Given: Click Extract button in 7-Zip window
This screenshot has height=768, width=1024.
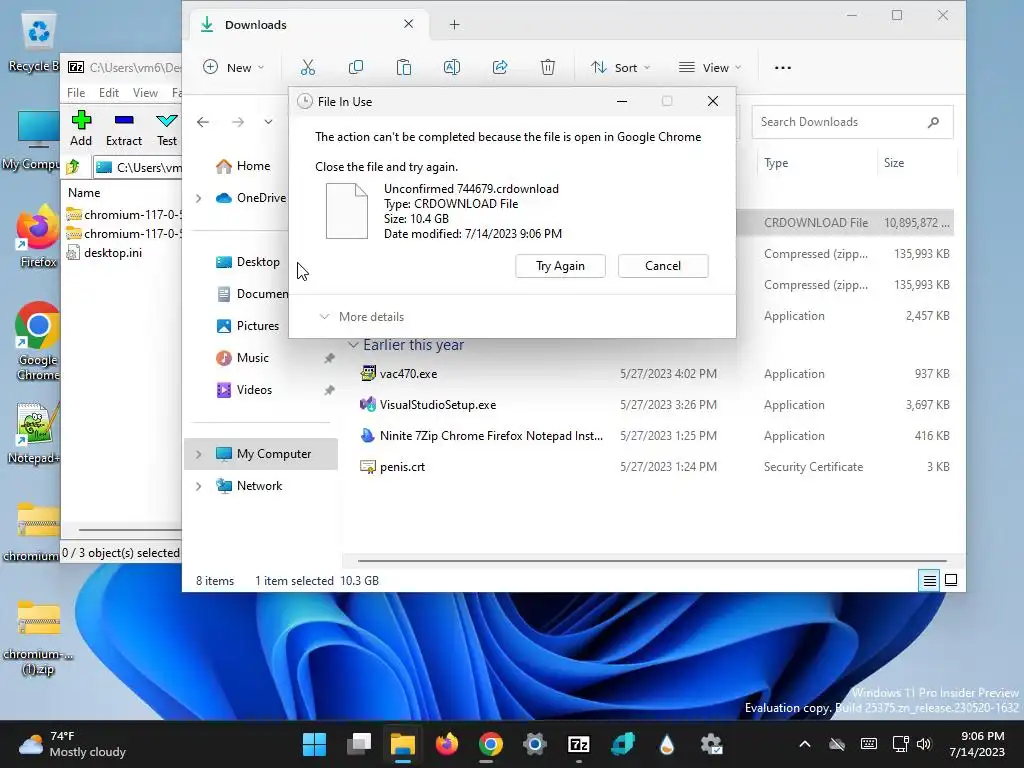Looking at the screenshot, I should [123, 129].
